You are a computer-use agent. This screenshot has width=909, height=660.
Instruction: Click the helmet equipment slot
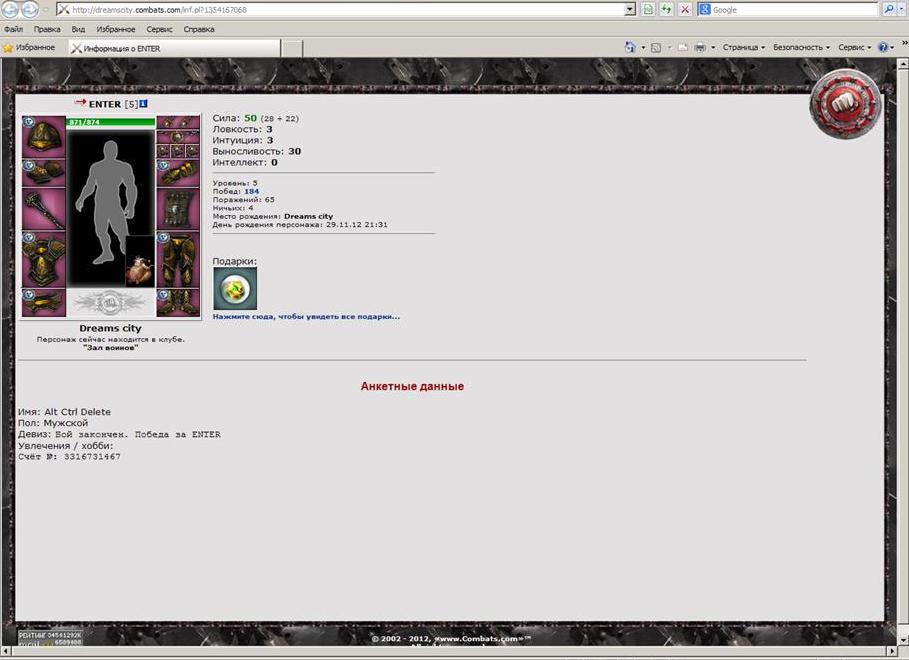[x=44, y=136]
